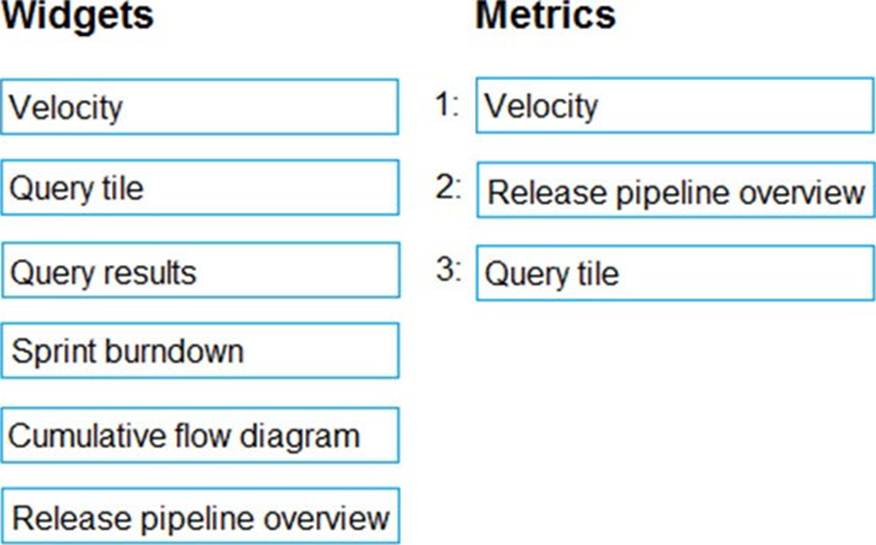Pick the Cumulative flow diagram widget

click(200, 435)
